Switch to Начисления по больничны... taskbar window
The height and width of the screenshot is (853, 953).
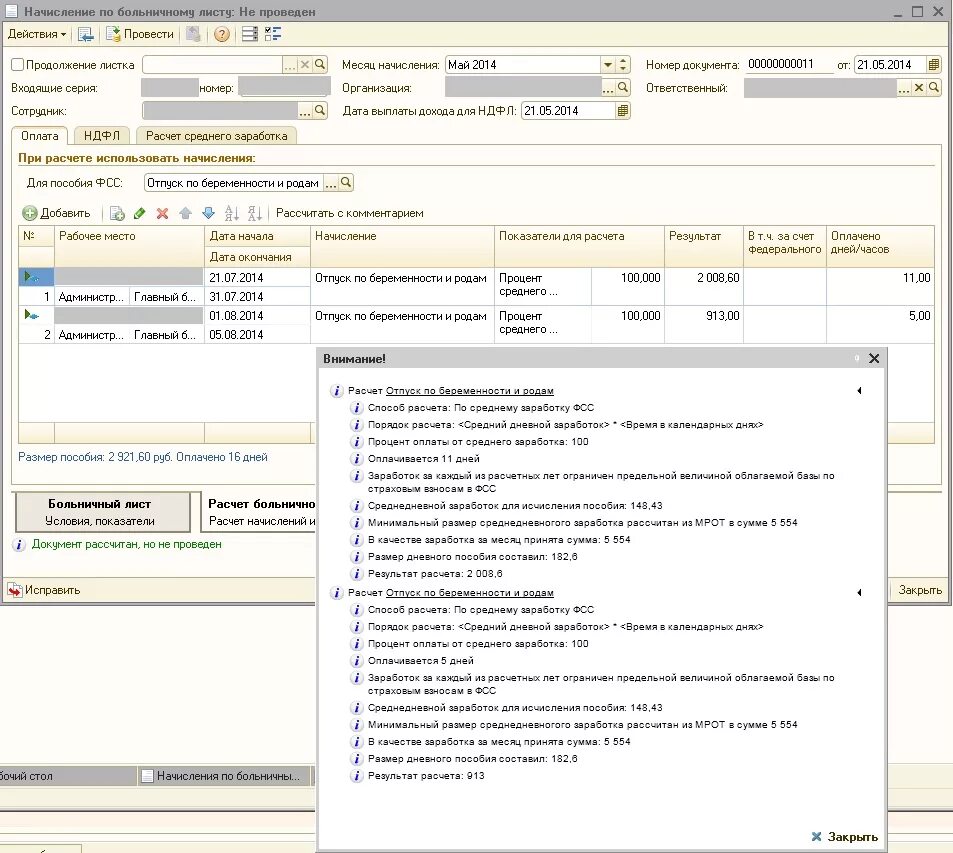pyautogui.click(x=224, y=776)
